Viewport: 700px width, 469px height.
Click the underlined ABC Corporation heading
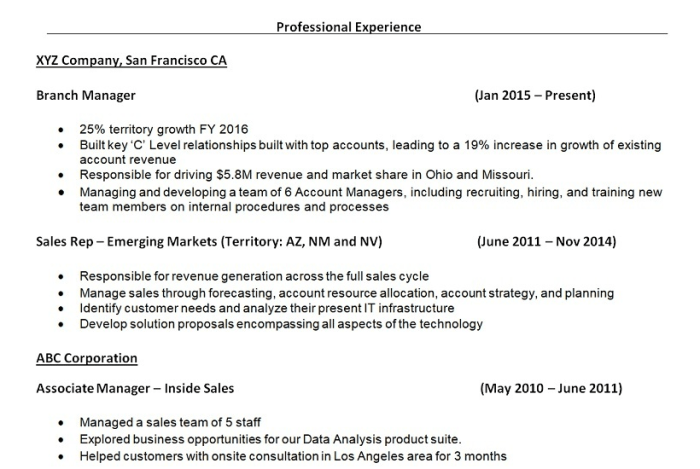(87, 358)
